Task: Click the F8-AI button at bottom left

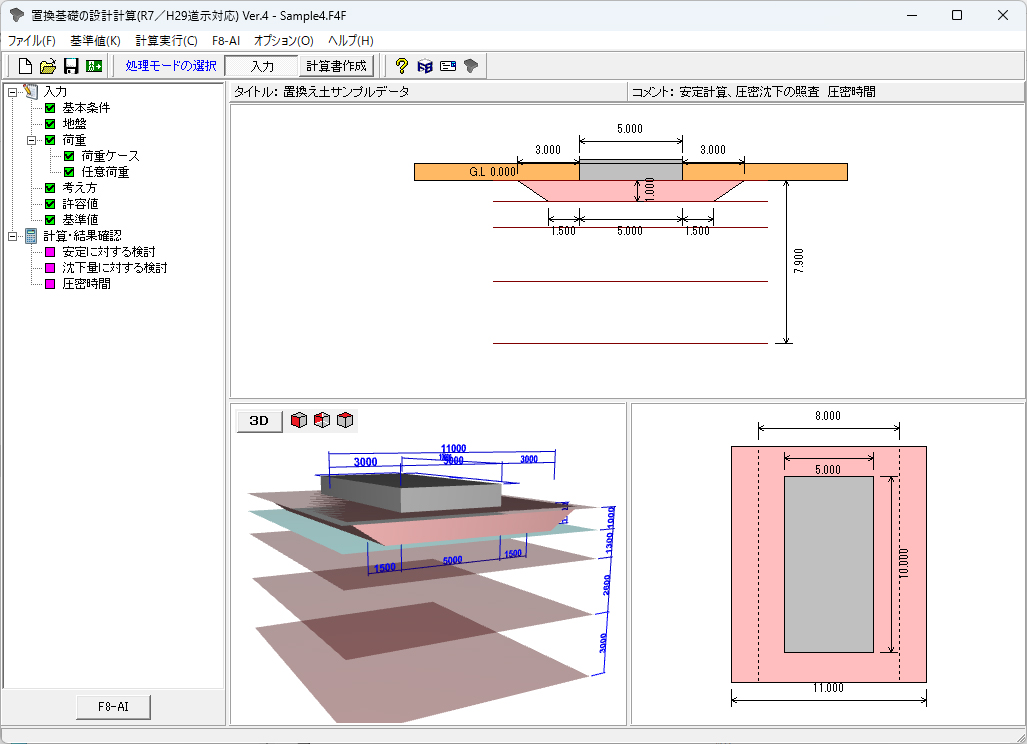Action: [113, 707]
